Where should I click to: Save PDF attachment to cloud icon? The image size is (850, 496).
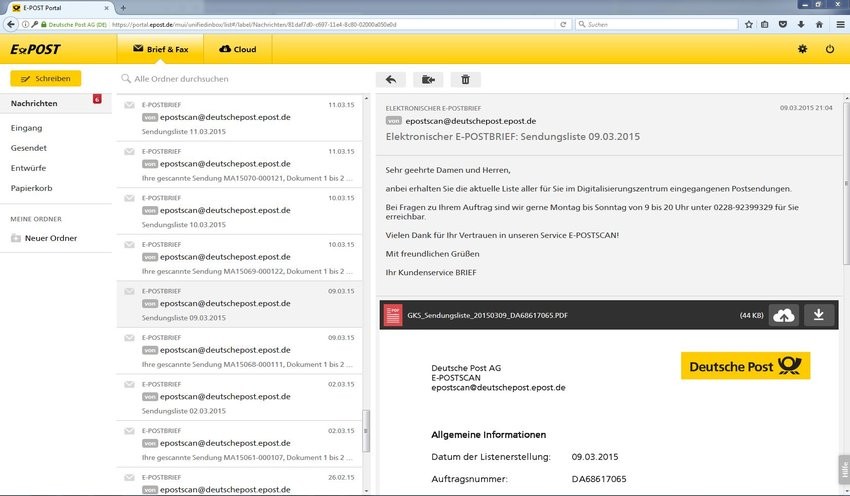(784, 315)
